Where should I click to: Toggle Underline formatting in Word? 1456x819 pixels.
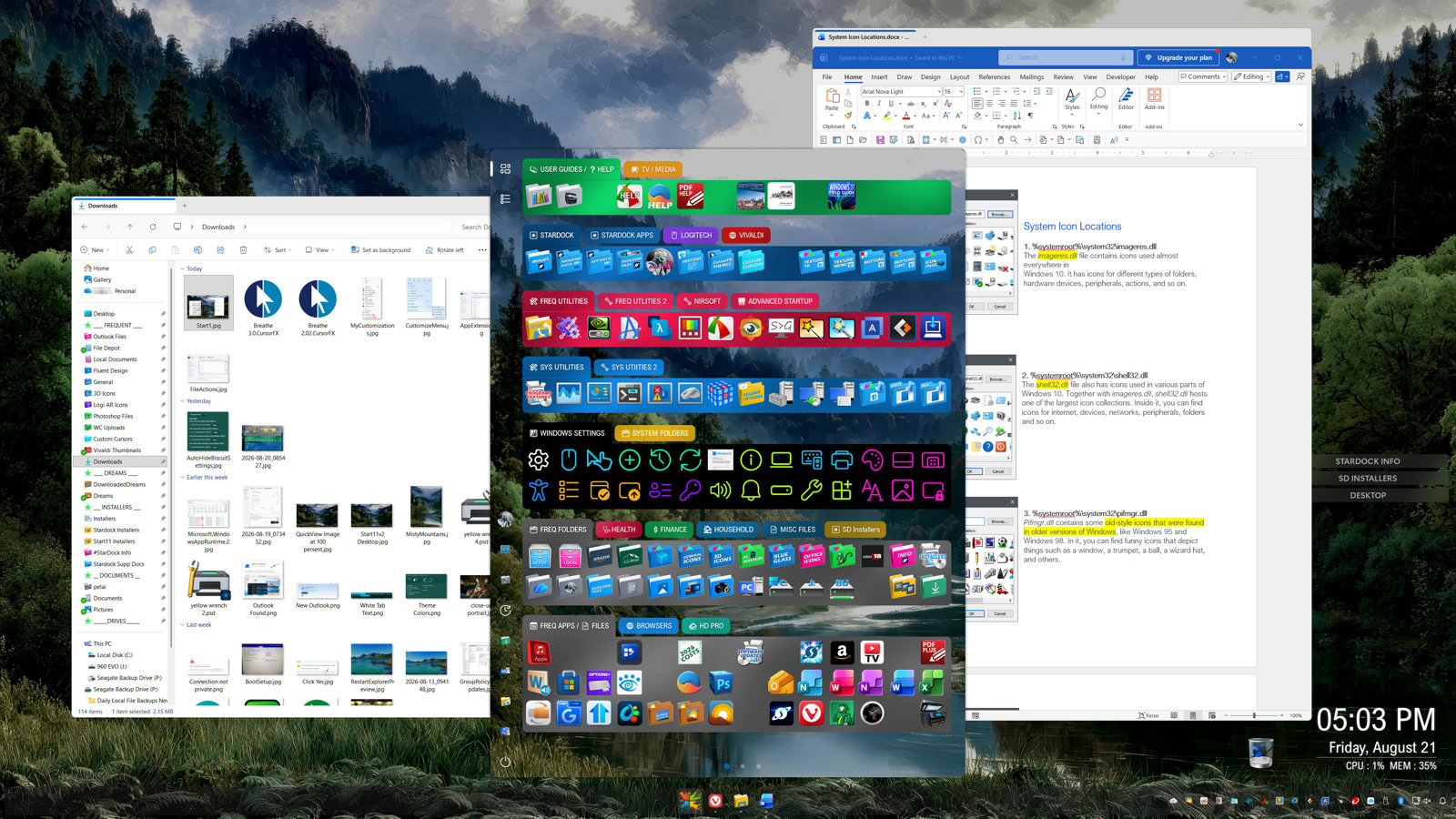890,104
